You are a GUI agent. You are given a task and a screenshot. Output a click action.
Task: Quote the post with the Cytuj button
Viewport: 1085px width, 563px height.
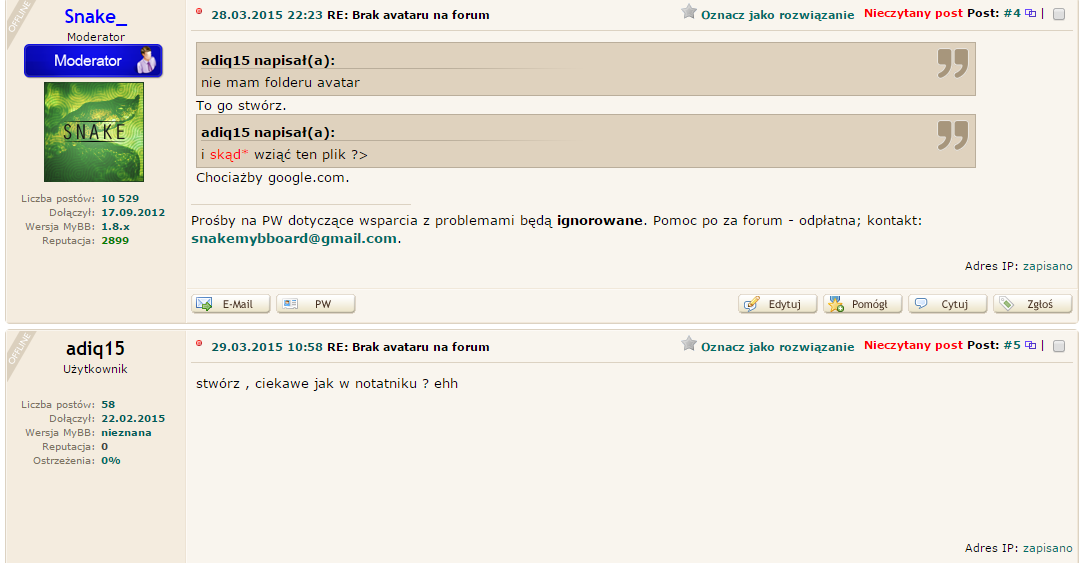click(948, 304)
